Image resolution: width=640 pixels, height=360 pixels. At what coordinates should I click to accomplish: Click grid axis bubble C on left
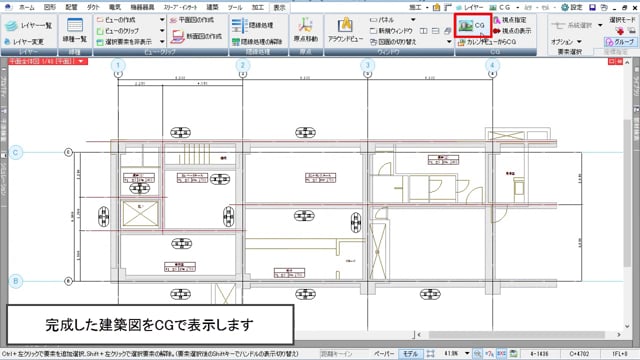tap(16, 153)
